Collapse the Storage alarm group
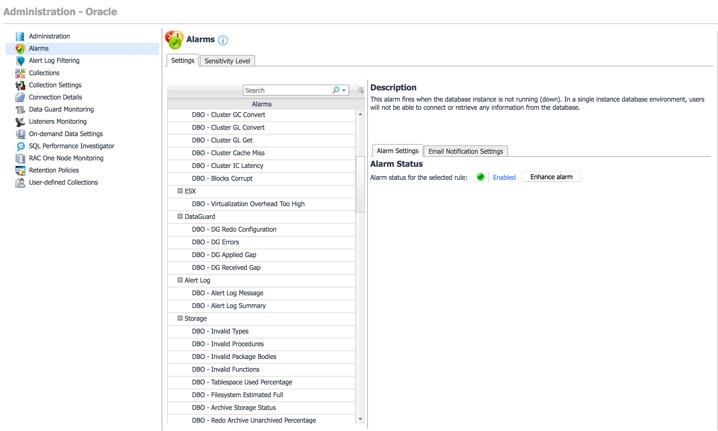This screenshot has height=431, width=718. pyautogui.click(x=180, y=318)
